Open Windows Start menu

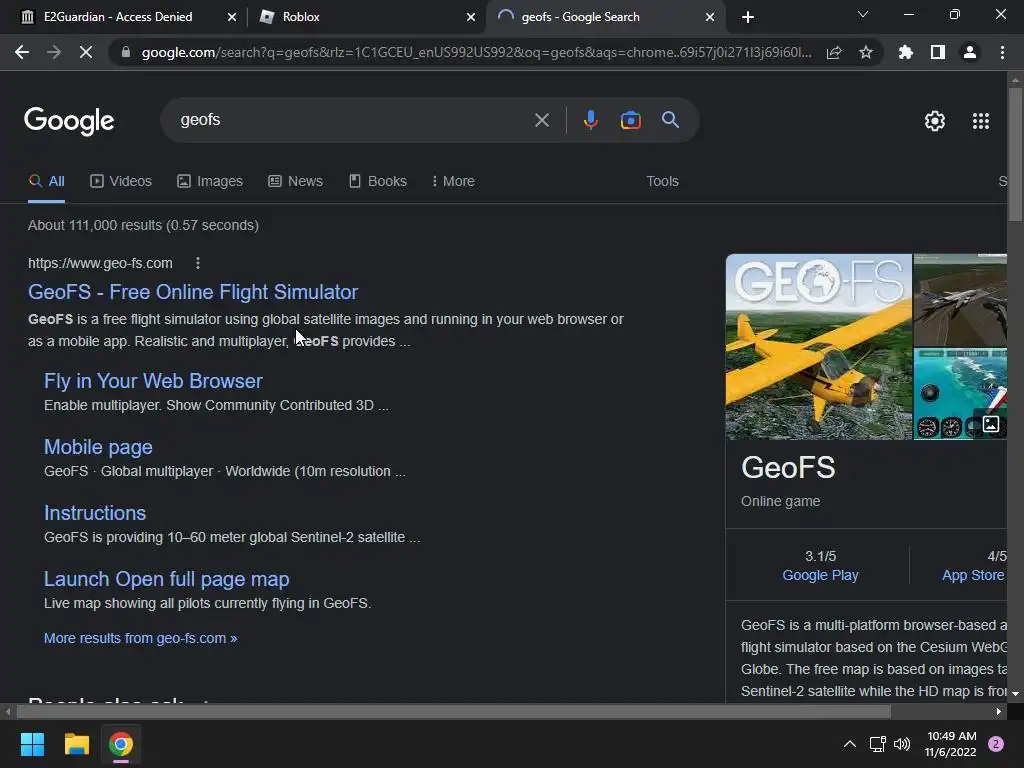point(32,744)
